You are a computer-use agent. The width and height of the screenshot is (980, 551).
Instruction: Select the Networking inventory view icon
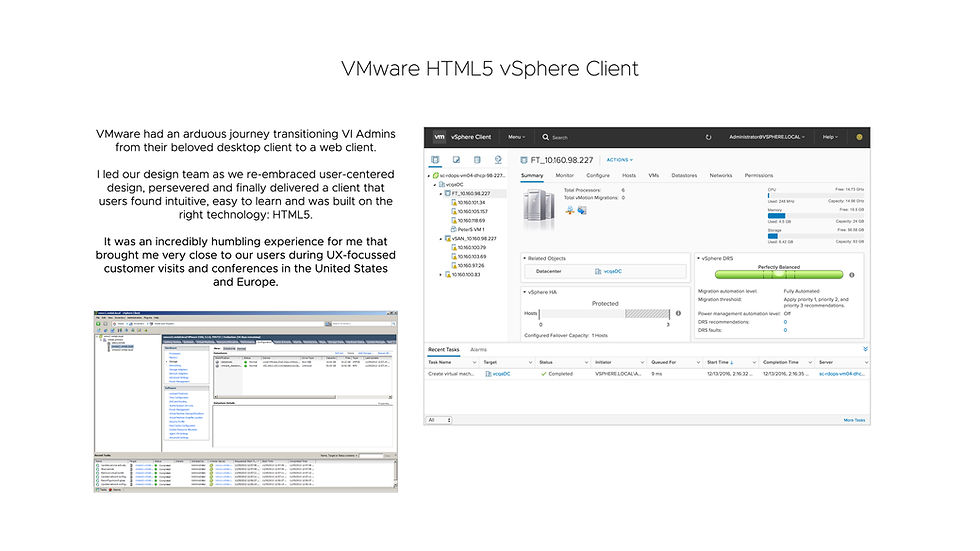(498, 160)
